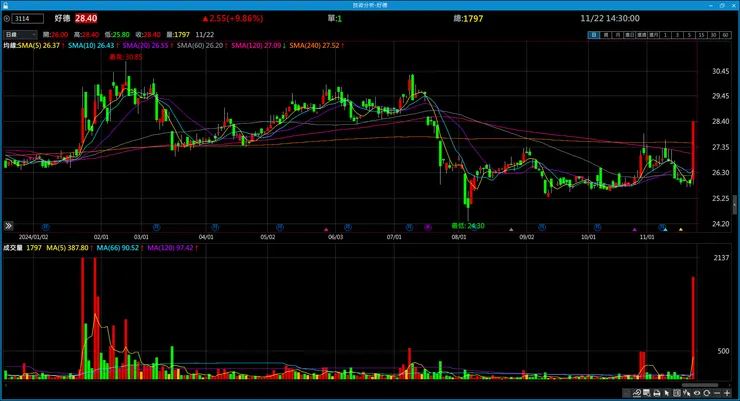Click the crosshair cursor icon in bottom toolbar

point(687,393)
